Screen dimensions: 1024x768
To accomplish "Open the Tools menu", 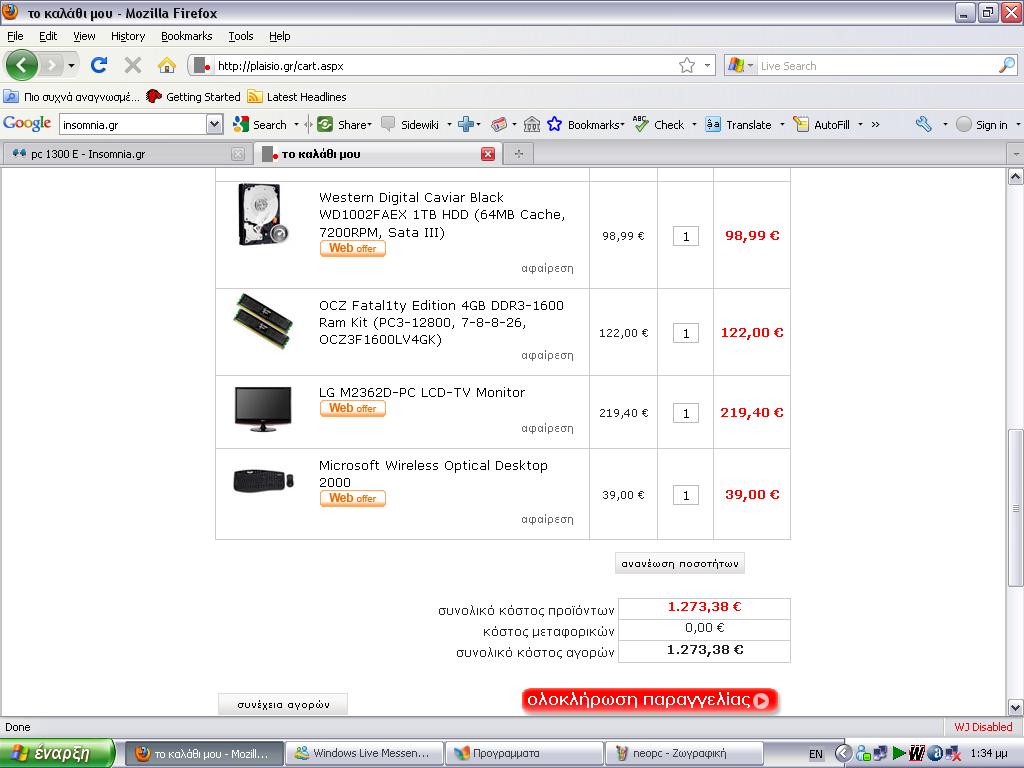I will [240, 36].
